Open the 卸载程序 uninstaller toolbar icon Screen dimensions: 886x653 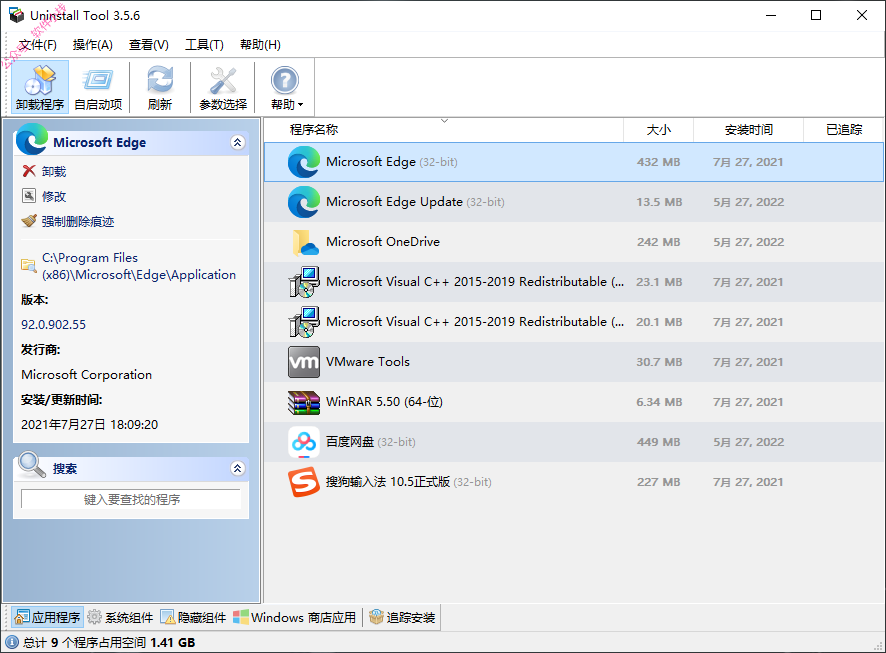coord(40,87)
